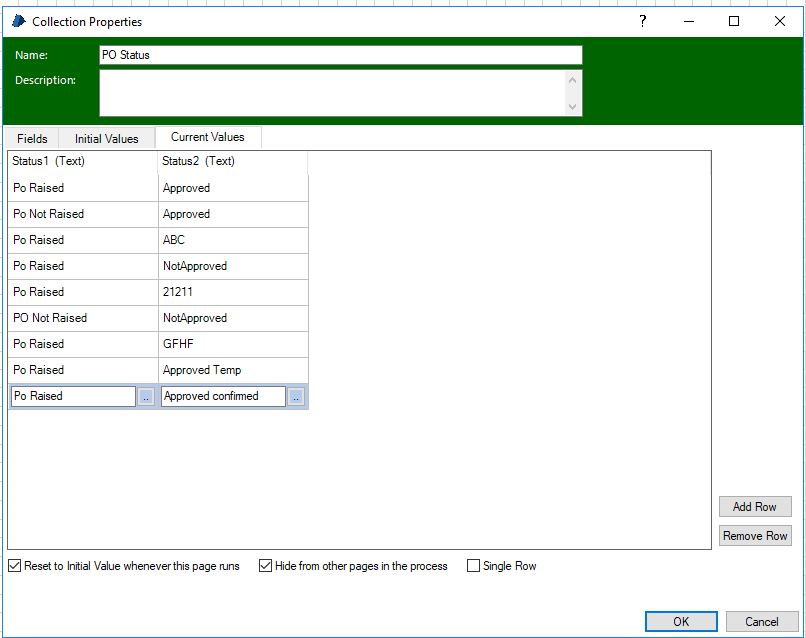
Task: Select the ABC cell in Status2 column
Action: (233, 240)
